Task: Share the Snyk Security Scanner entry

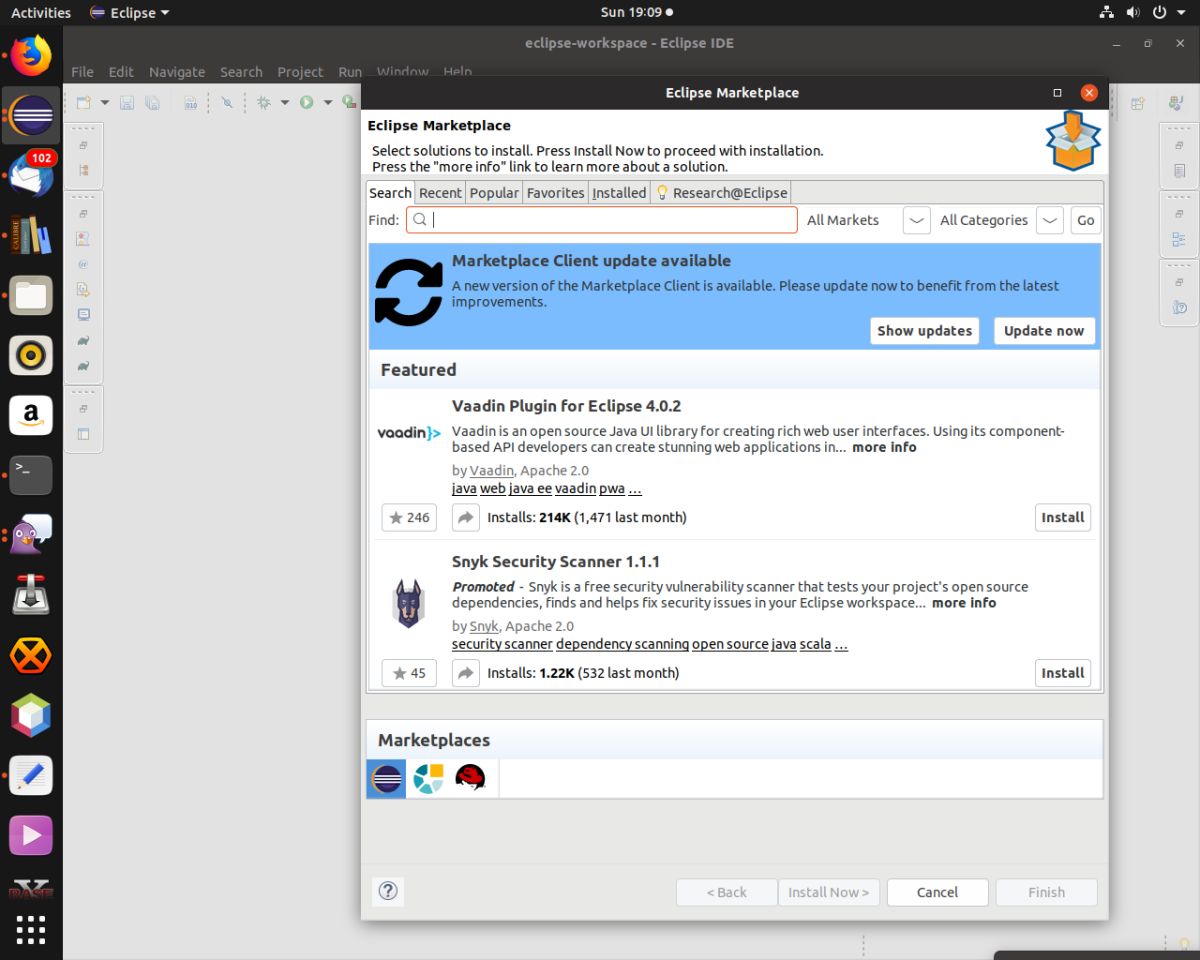Action: (466, 673)
